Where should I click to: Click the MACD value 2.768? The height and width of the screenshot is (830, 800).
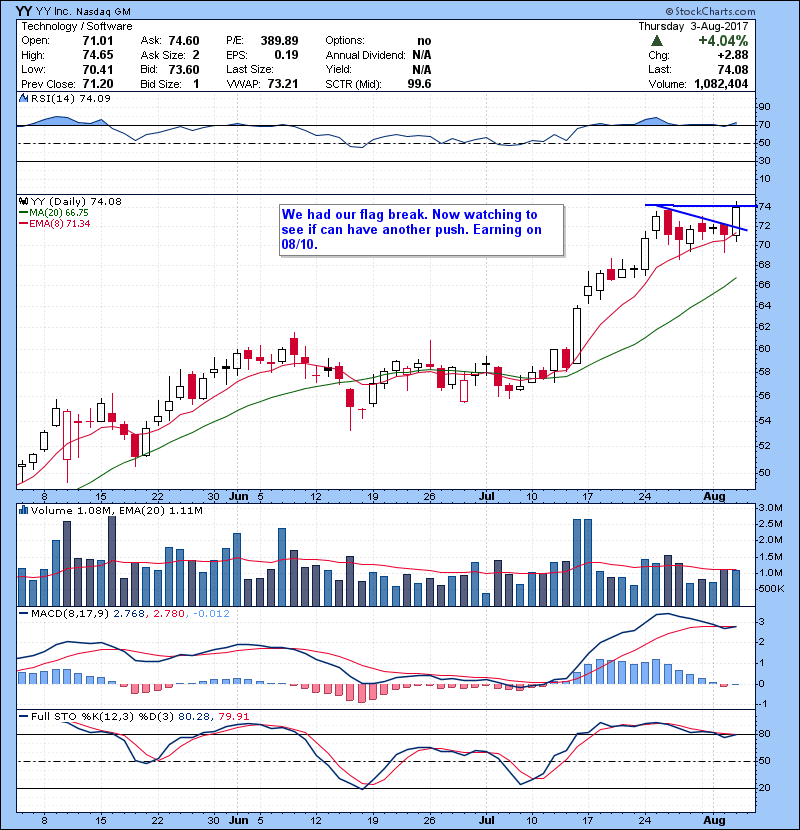[129, 614]
